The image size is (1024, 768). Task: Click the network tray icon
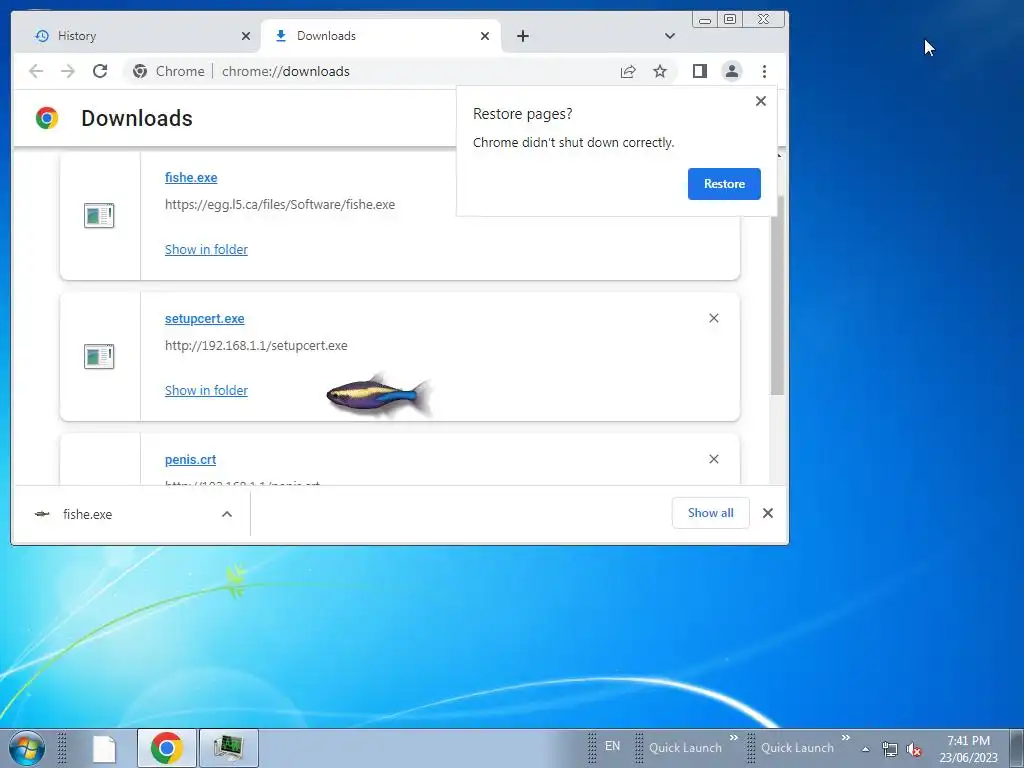coord(889,749)
